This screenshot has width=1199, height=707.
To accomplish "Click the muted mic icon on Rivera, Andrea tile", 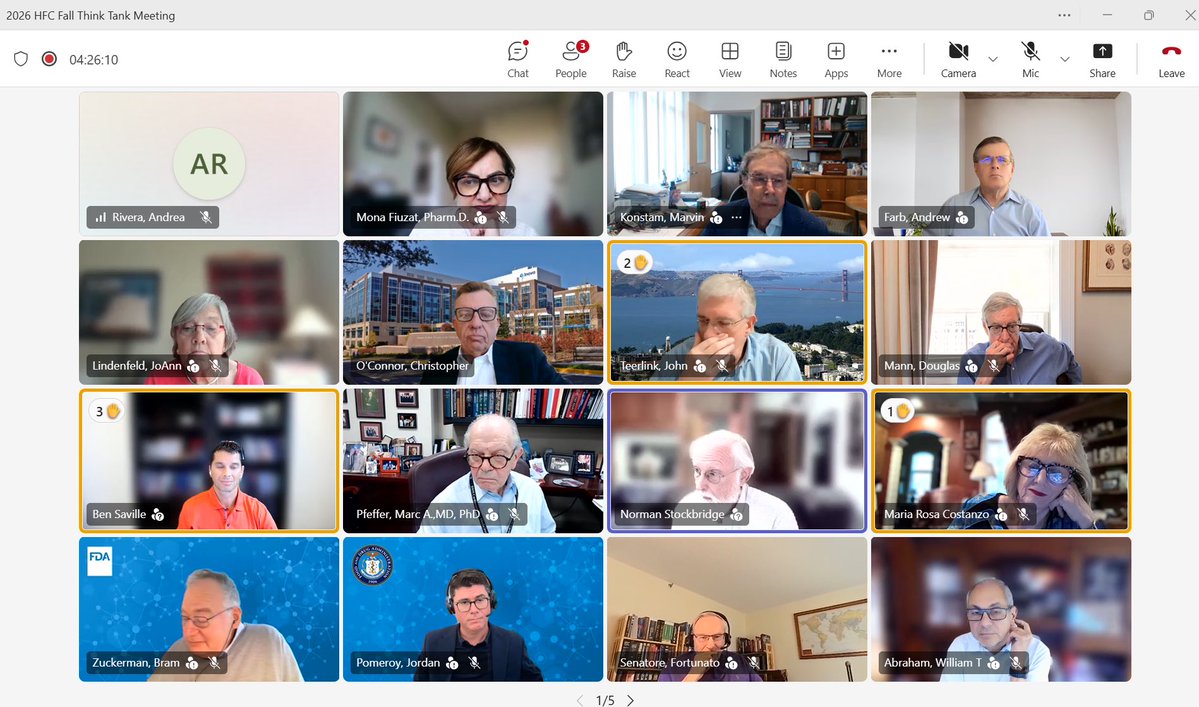I will point(206,217).
